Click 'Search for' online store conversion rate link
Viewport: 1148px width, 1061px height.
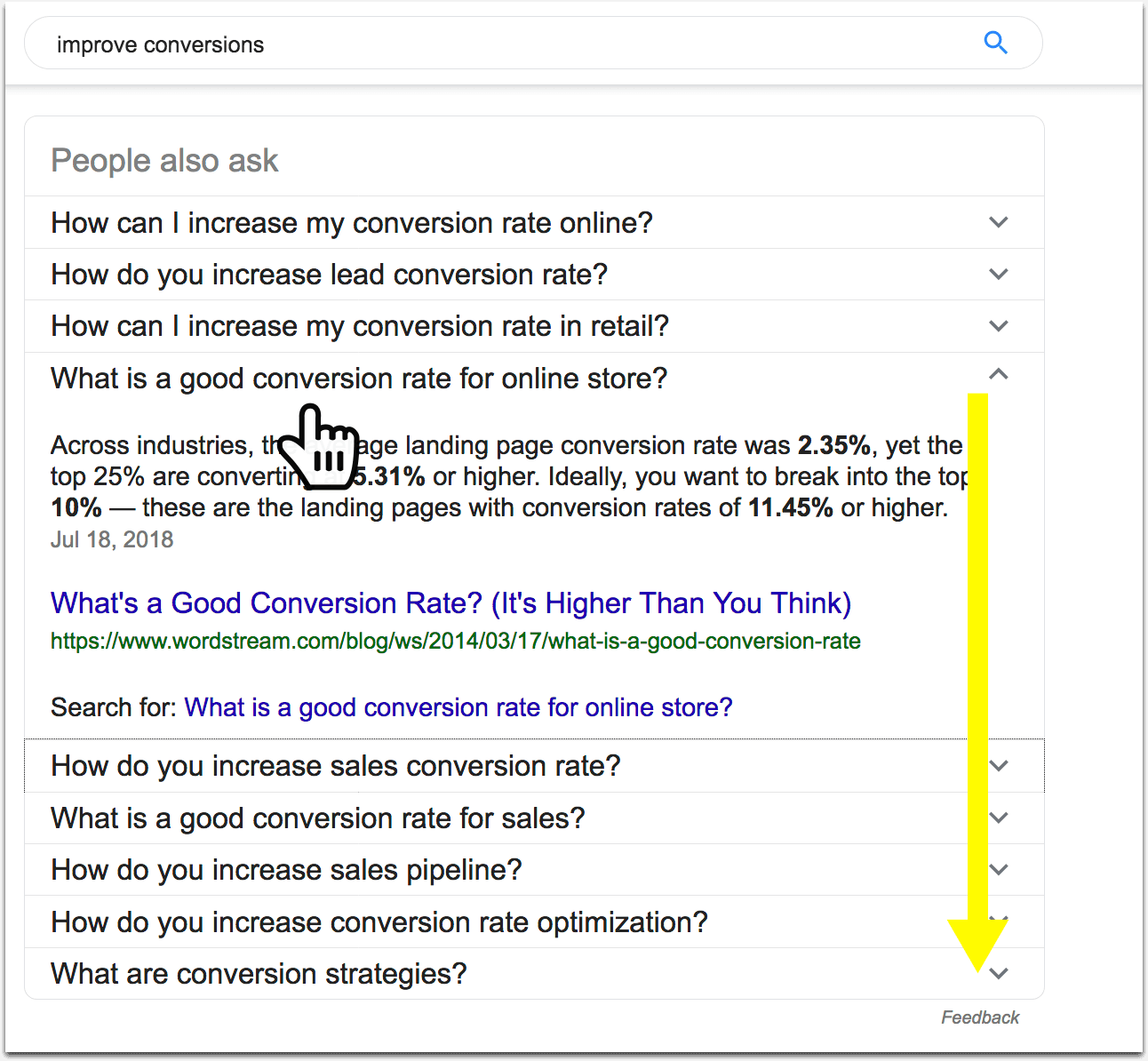click(458, 707)
